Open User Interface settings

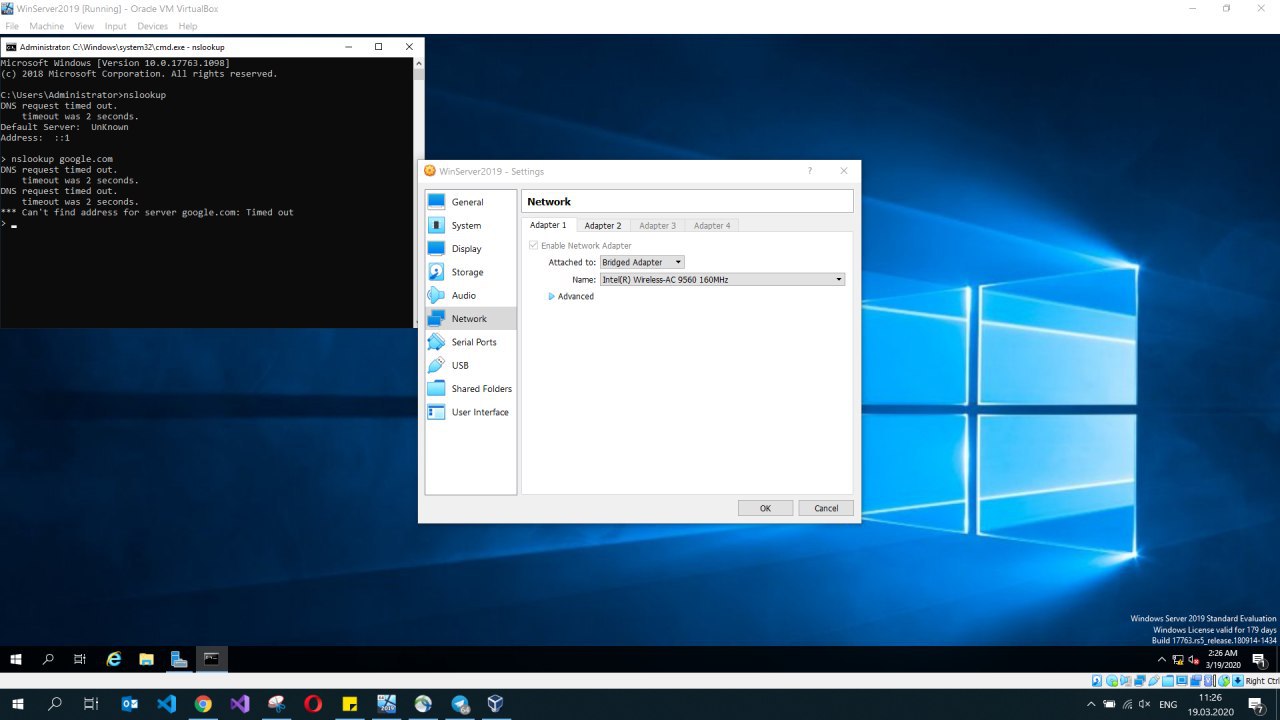[470, 412]
